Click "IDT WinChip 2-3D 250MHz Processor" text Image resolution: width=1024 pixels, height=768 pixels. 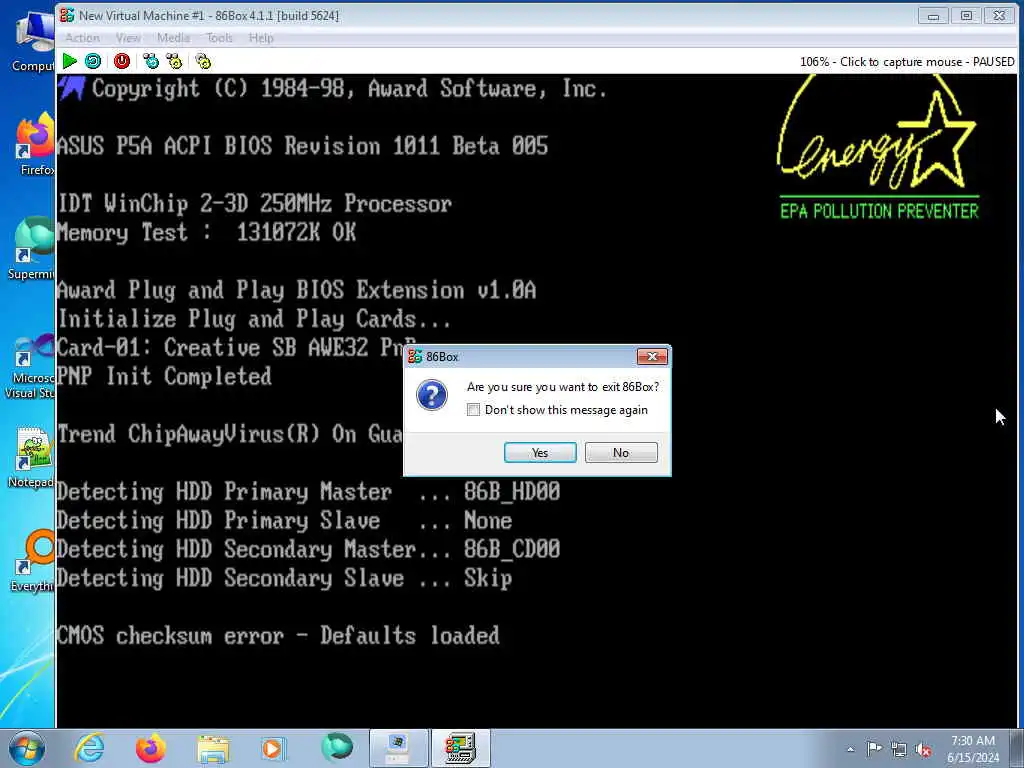tap(255, 204)
